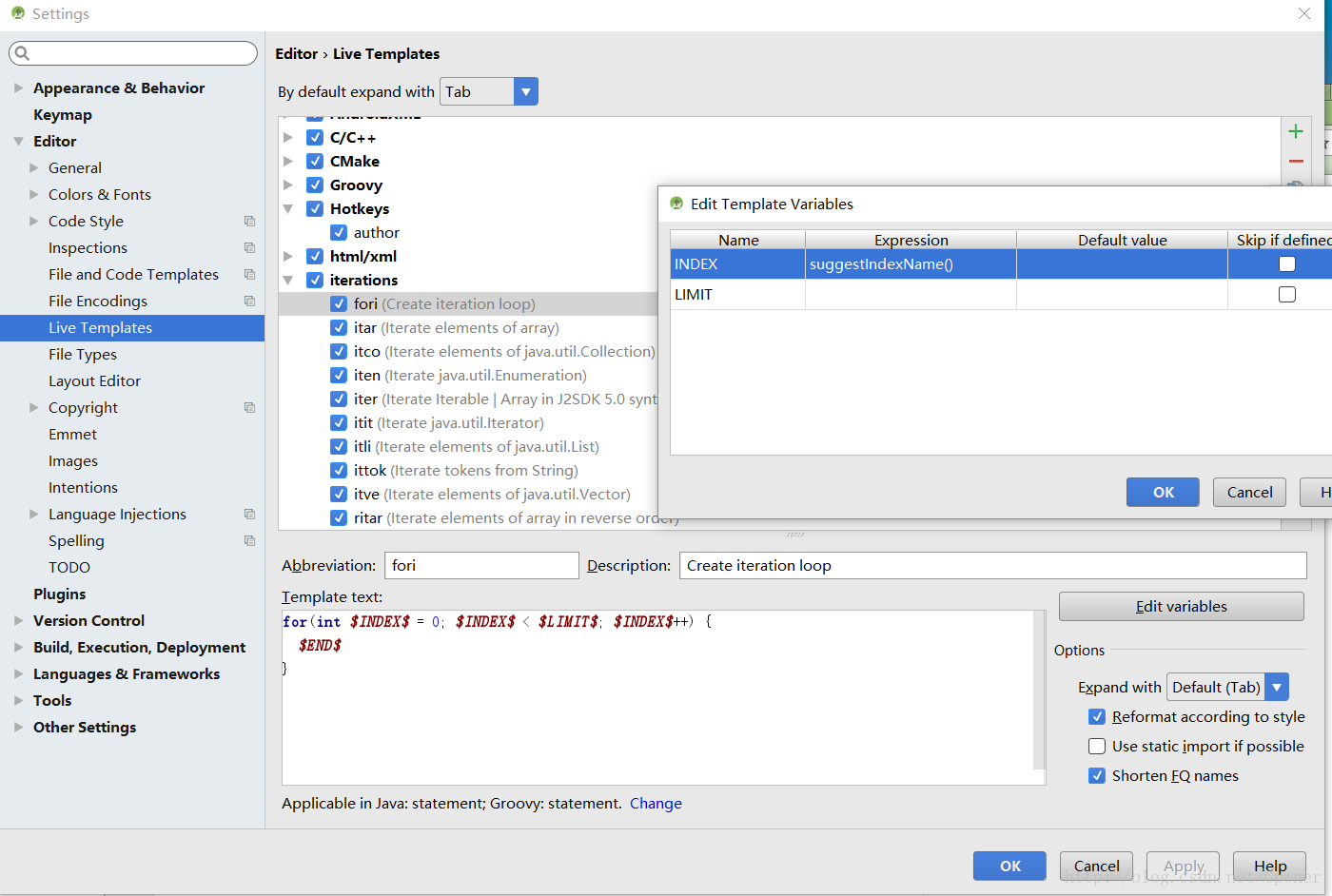Select Emmet settings page
The image size is (1332, 896).
pos(72,434)
